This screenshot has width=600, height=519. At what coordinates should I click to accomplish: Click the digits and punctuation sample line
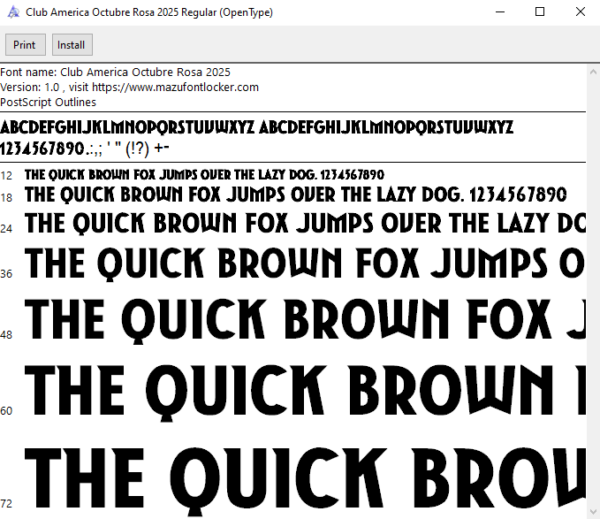pyautogui.click(x=84, y=149)
